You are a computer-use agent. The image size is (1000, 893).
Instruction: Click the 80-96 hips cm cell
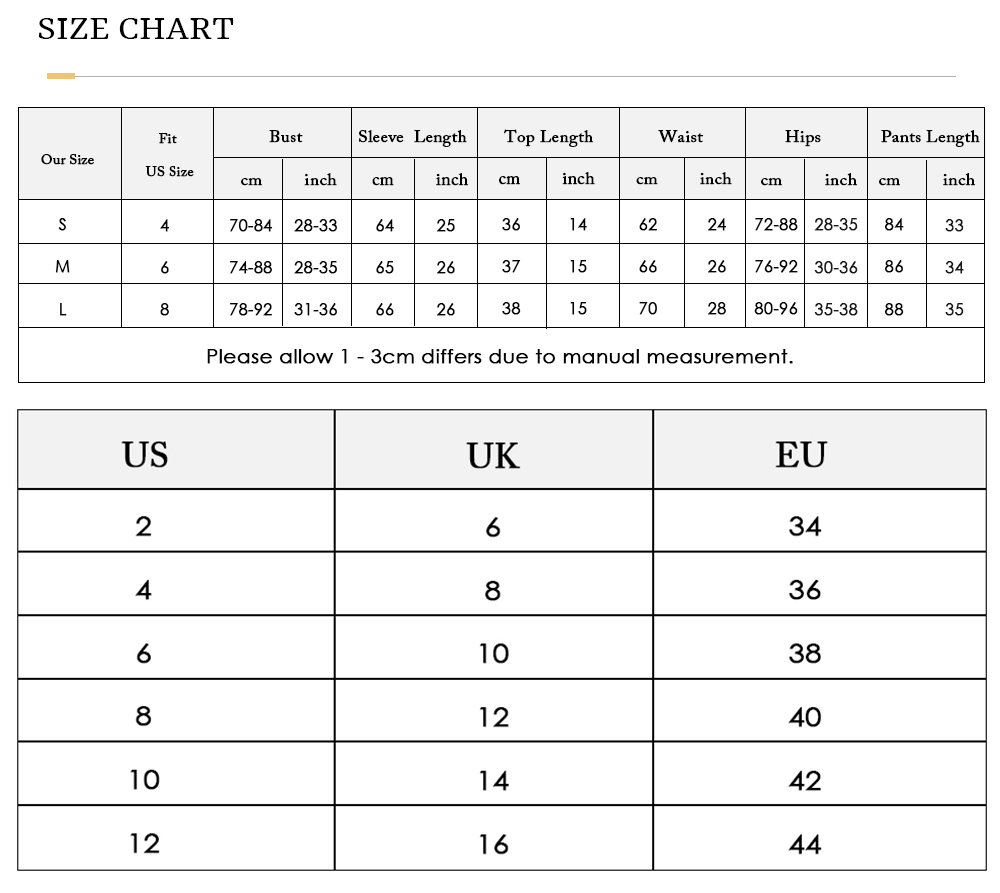[776, 309]
